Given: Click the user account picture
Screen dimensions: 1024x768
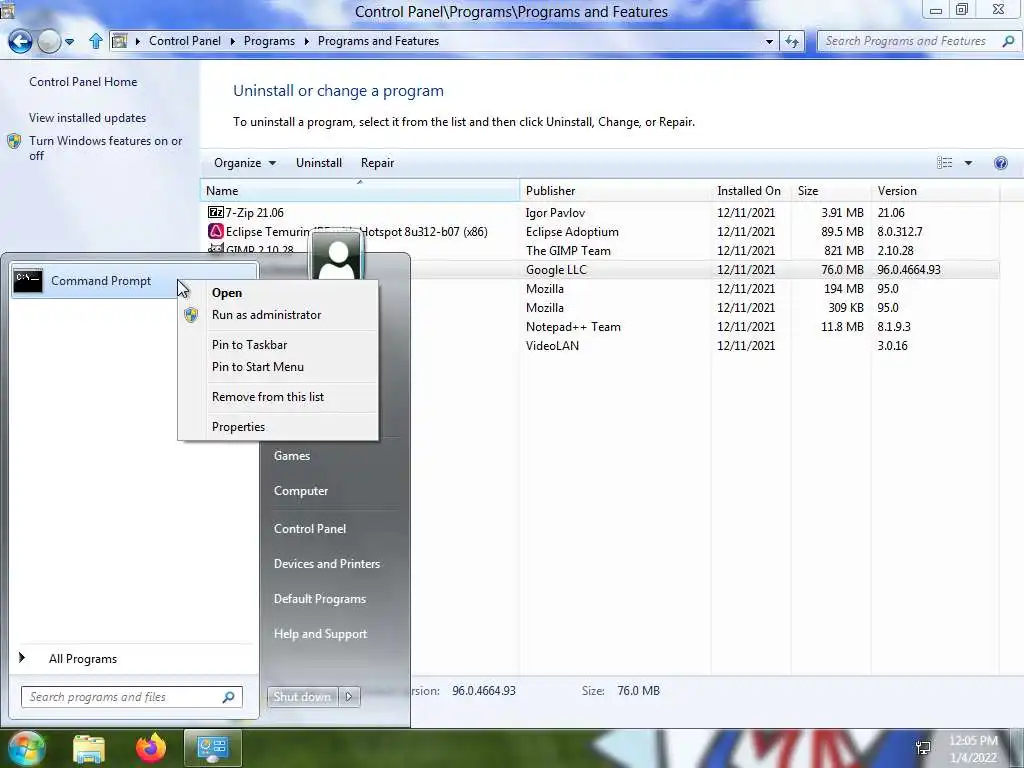Looking at the screenshot, I should [x=336, y=257].
